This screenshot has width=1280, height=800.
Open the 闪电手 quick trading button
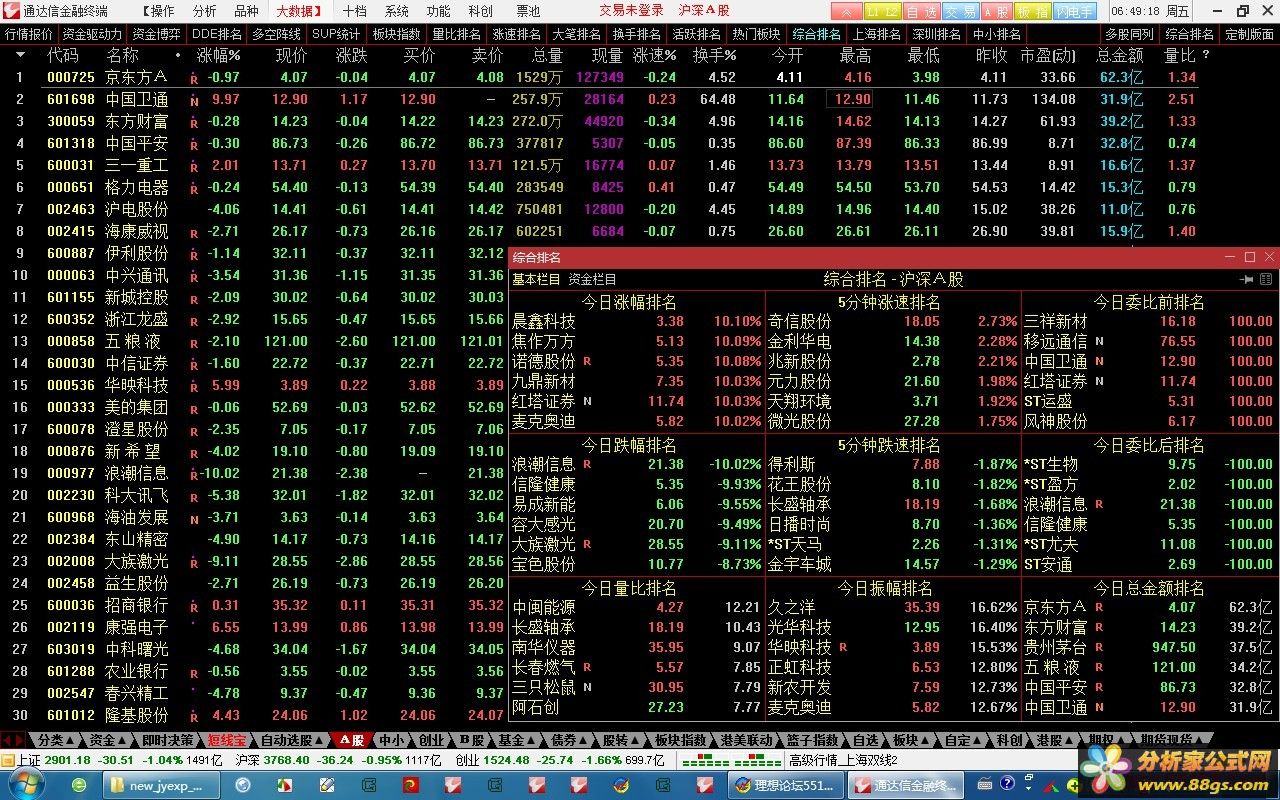coord(1075,11)
